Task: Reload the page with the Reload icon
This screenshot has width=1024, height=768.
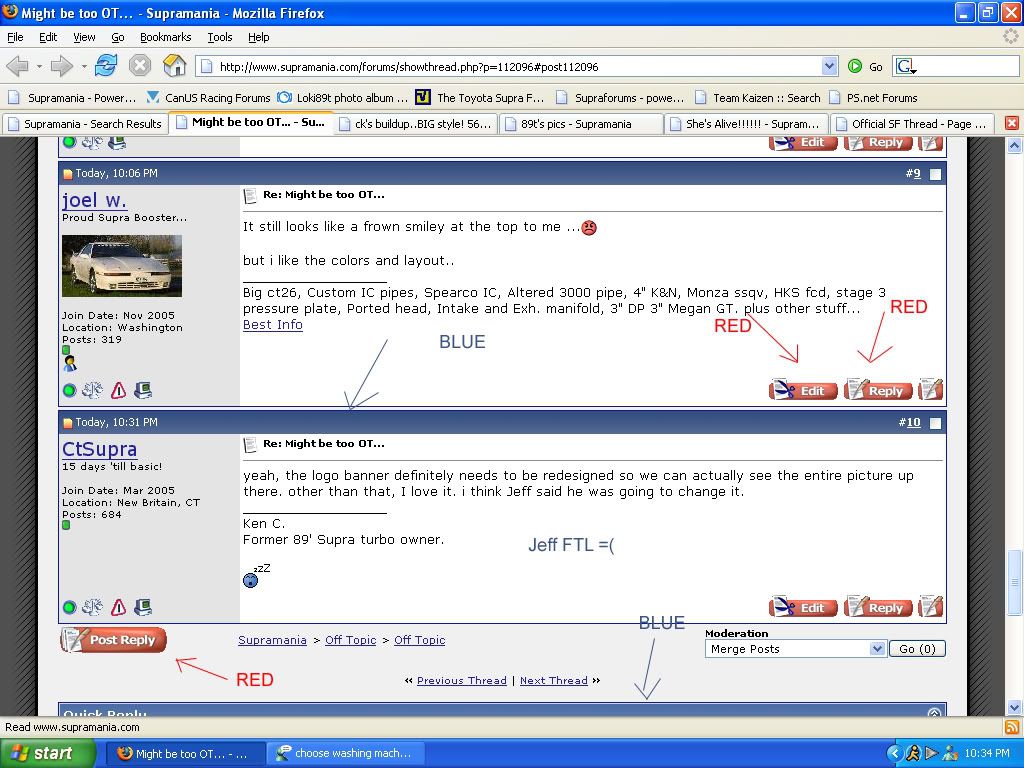Action: tap(106, 66)
